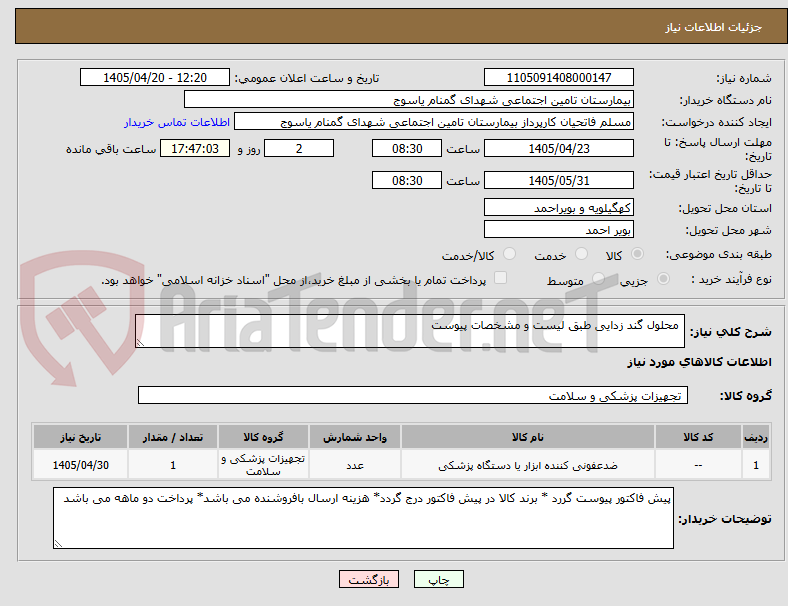Image resolution: width=788 pixels, height=606 pixels.
Task: Toggle the اسناد خزانه اسلامی payment checkbox
Action: 501,278
